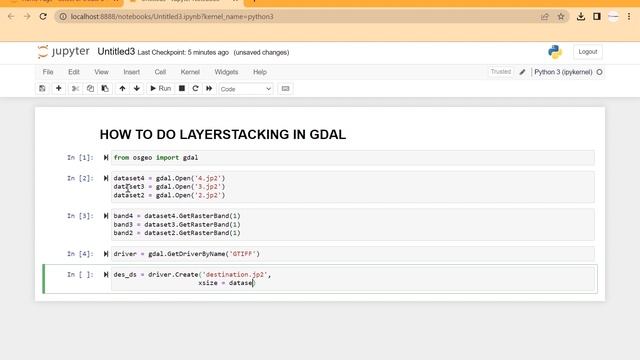
Task: Run the current cell
Action: pos(160,89)
